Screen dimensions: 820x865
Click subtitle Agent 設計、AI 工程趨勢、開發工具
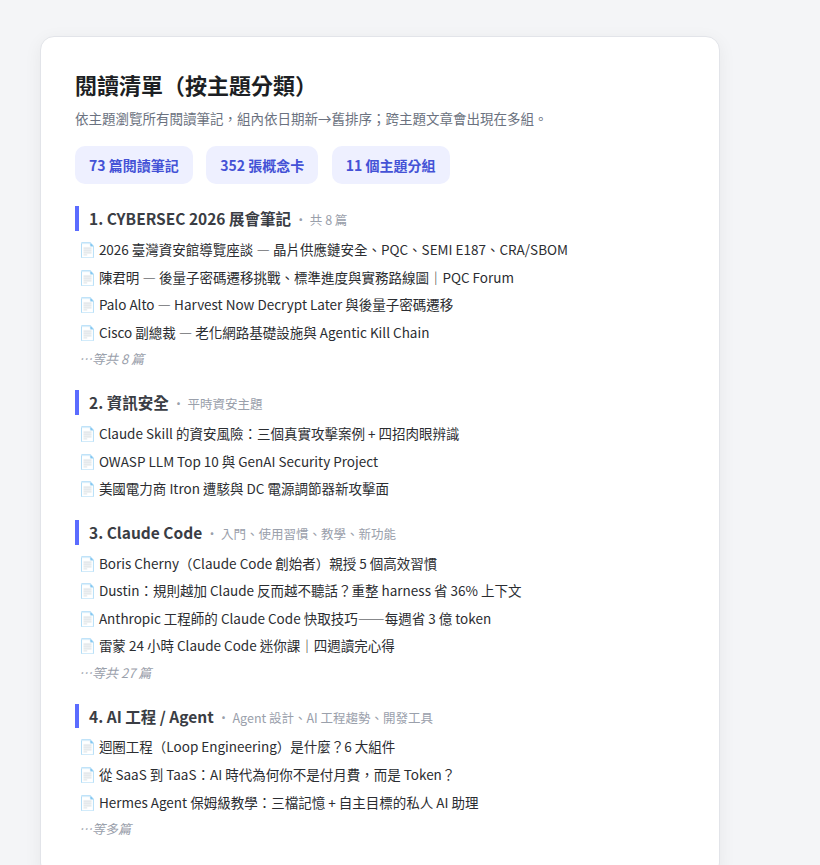(x=332, y=718)
